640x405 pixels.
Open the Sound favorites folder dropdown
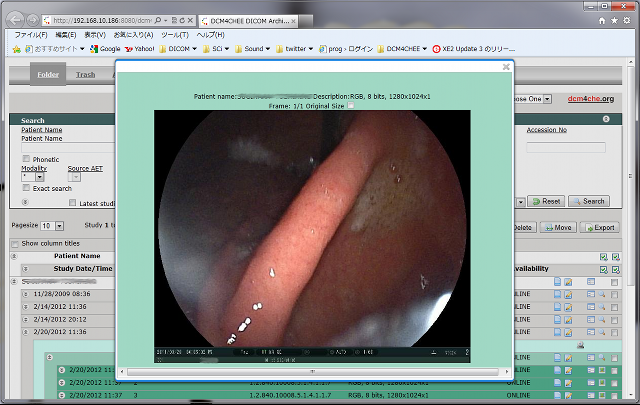[253, 49]
